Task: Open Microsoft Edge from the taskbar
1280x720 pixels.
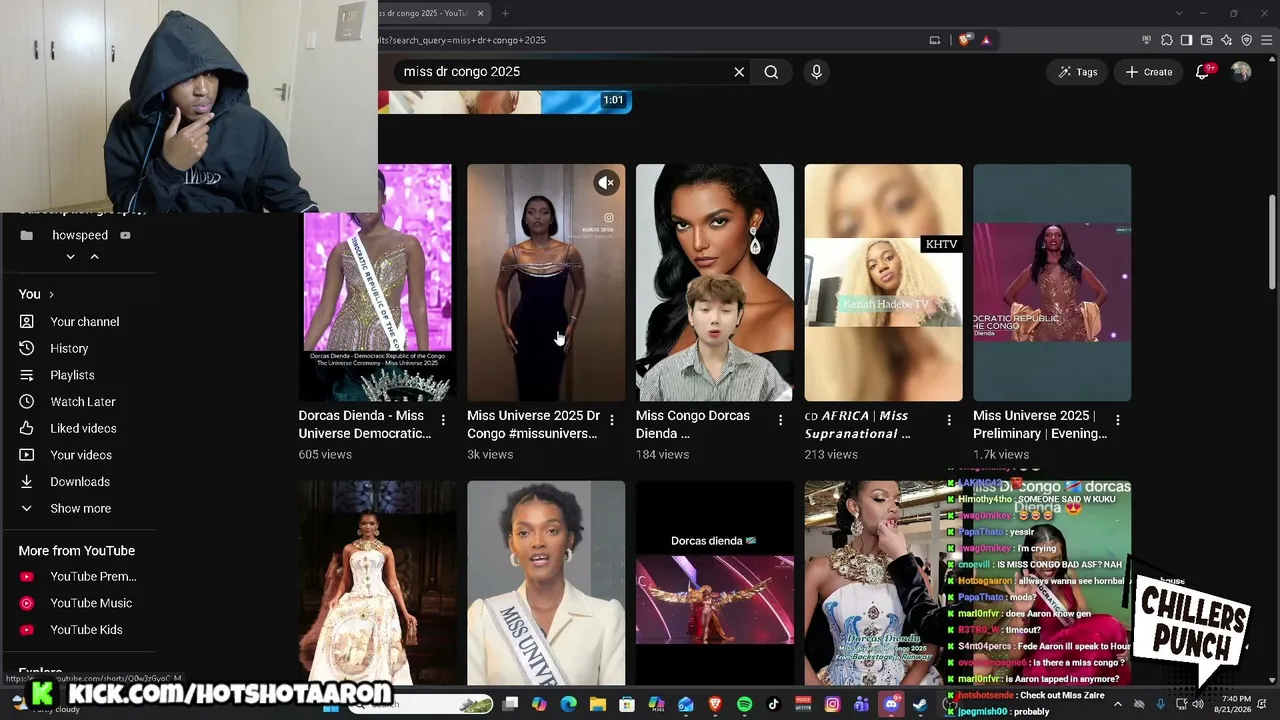Action: click(568, 705)
